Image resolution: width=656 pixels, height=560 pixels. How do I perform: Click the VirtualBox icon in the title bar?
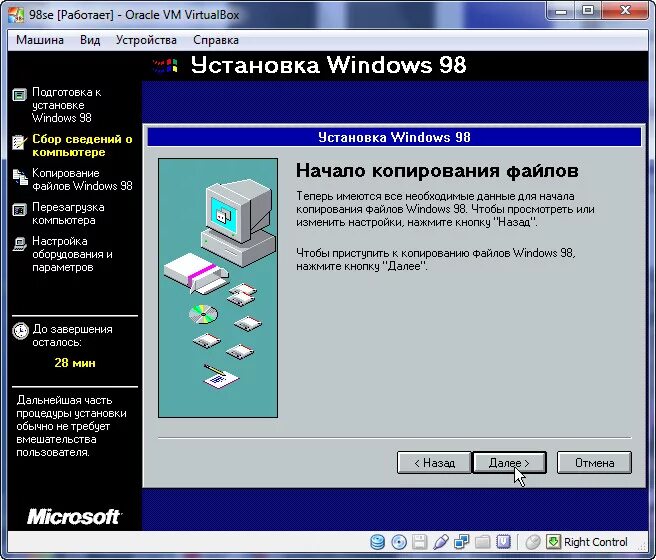pos(17,15)
